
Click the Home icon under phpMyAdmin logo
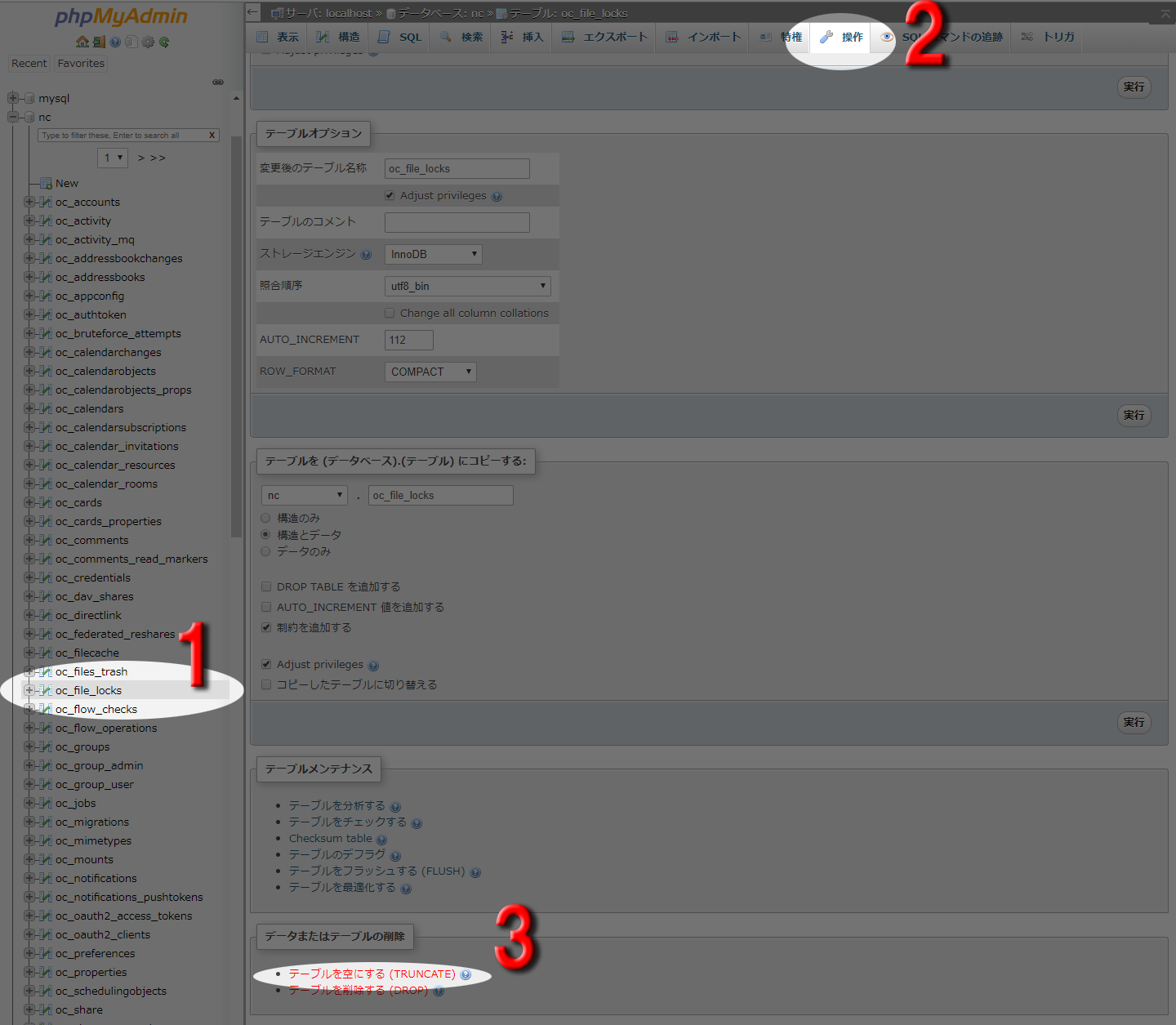coord(82,42)
